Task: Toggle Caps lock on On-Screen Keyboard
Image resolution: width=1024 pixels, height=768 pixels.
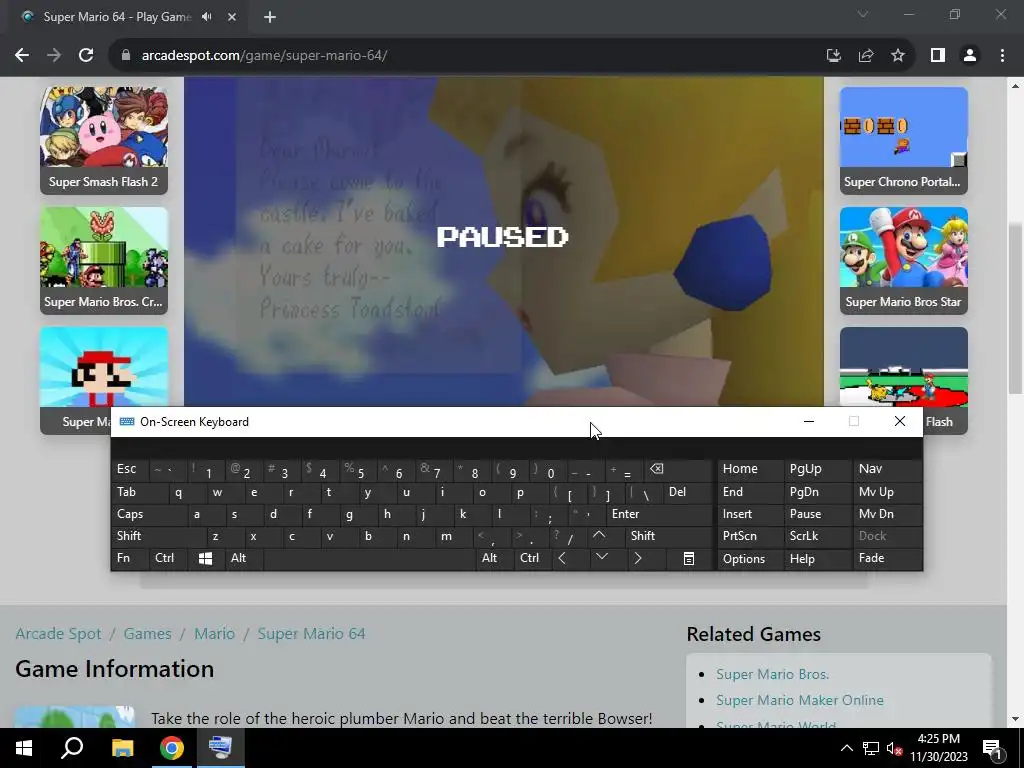Action: (149, 515)
